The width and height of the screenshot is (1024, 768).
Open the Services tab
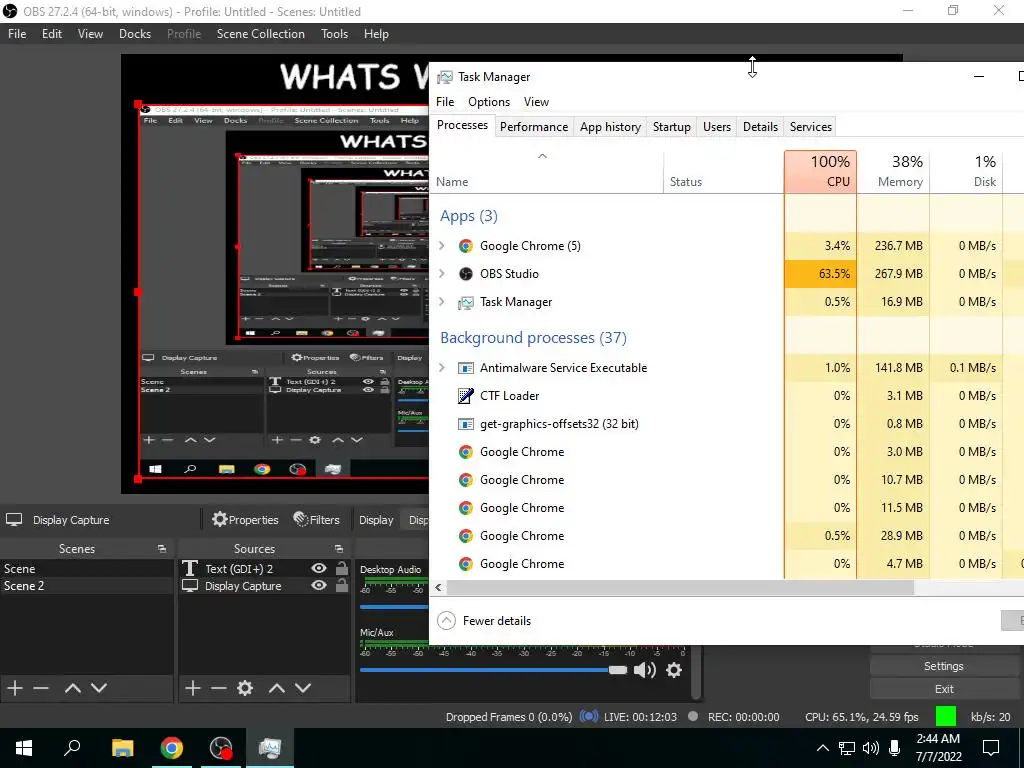[810, 127]
